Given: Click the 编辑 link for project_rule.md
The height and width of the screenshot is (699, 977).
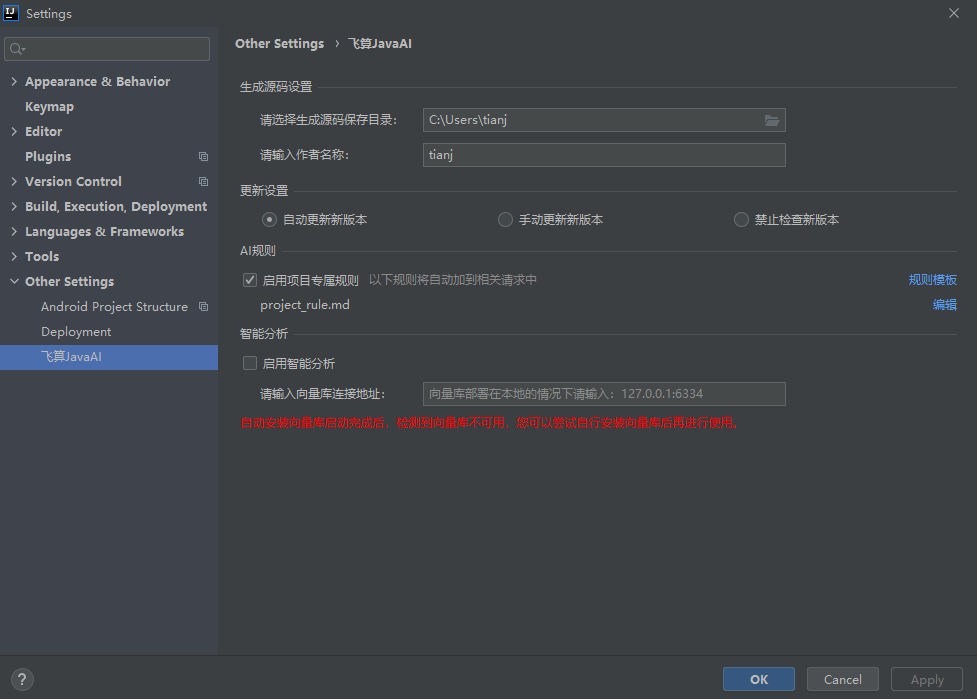Looking at the screenshot, I should tap(945, 305).
